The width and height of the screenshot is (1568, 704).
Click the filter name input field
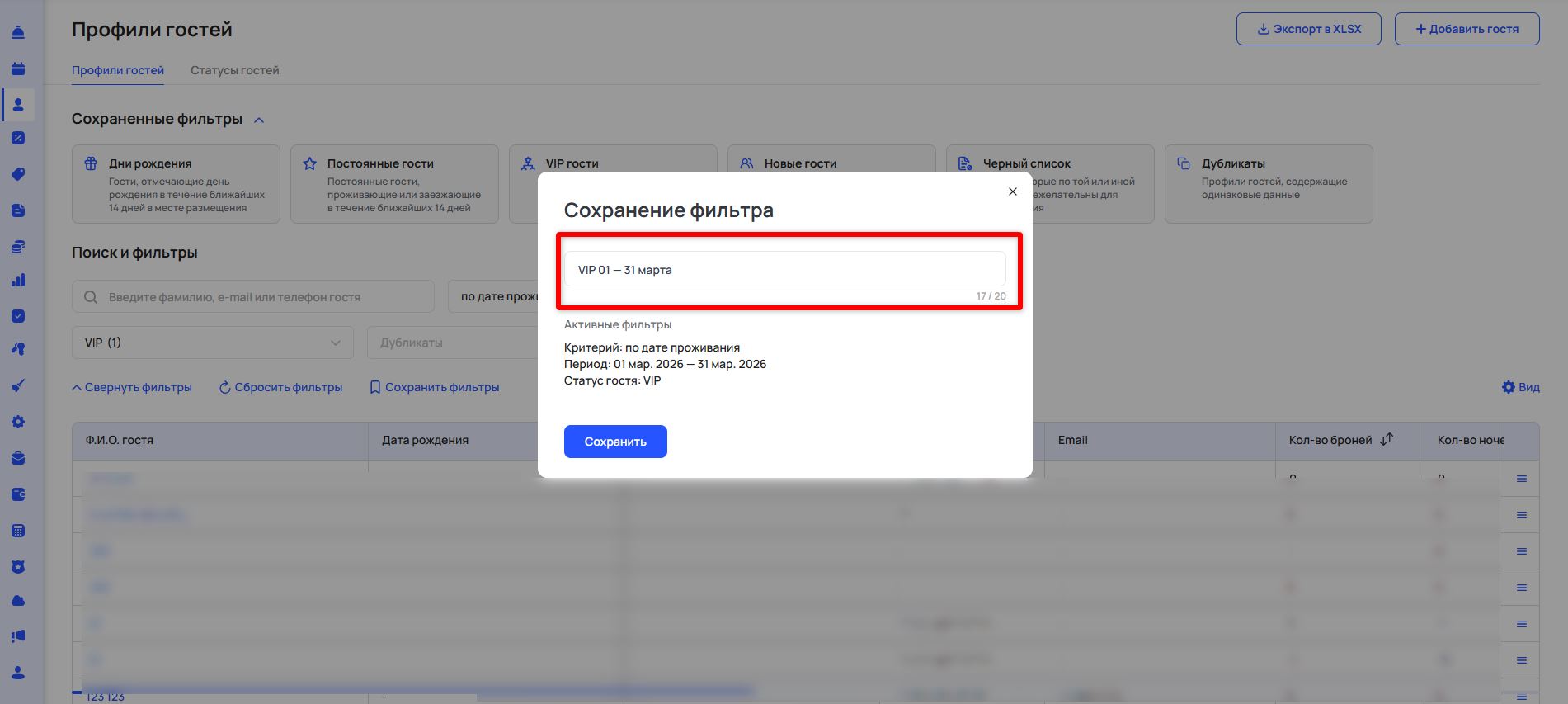click(x=784, y=270)
